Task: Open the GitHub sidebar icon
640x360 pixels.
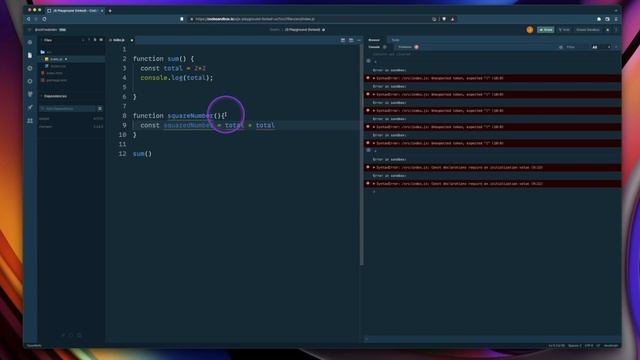Action: pos(30,94)
